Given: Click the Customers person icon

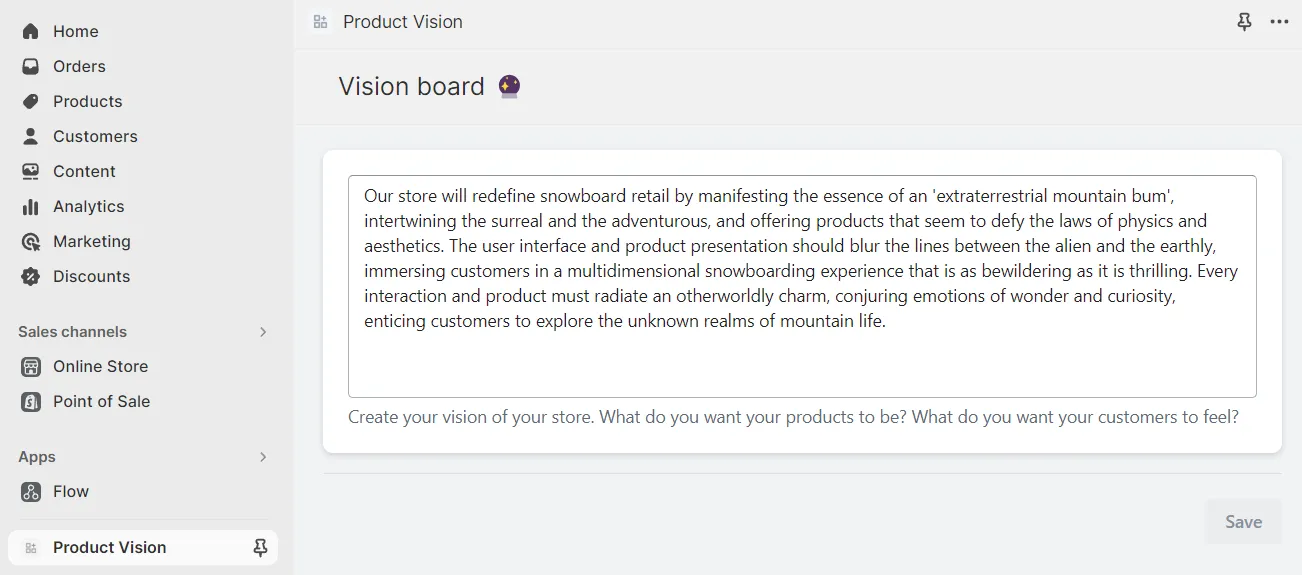Looking at the screenshot, I should click(31, 137).
